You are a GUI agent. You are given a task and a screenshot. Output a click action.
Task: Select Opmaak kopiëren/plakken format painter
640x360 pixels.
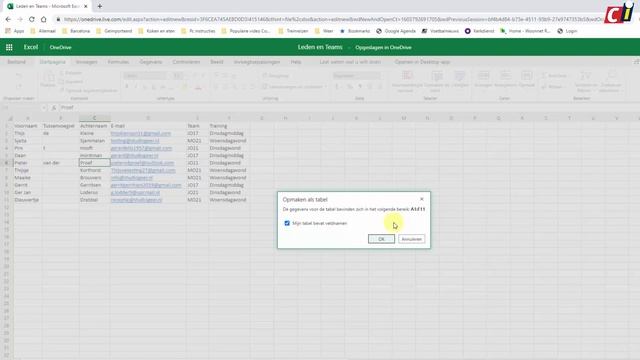coord(89,90)
